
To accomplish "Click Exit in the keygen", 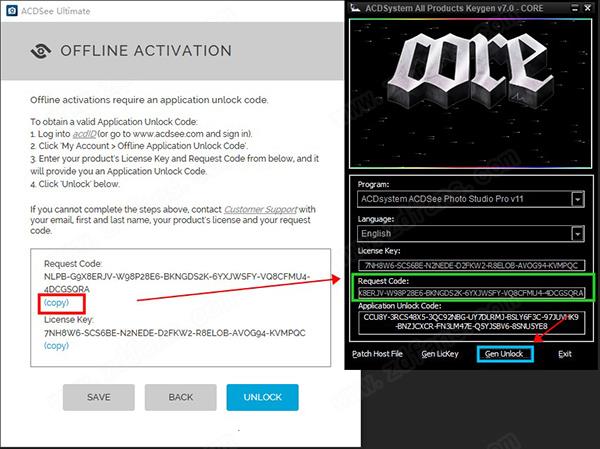I will 565,354.
